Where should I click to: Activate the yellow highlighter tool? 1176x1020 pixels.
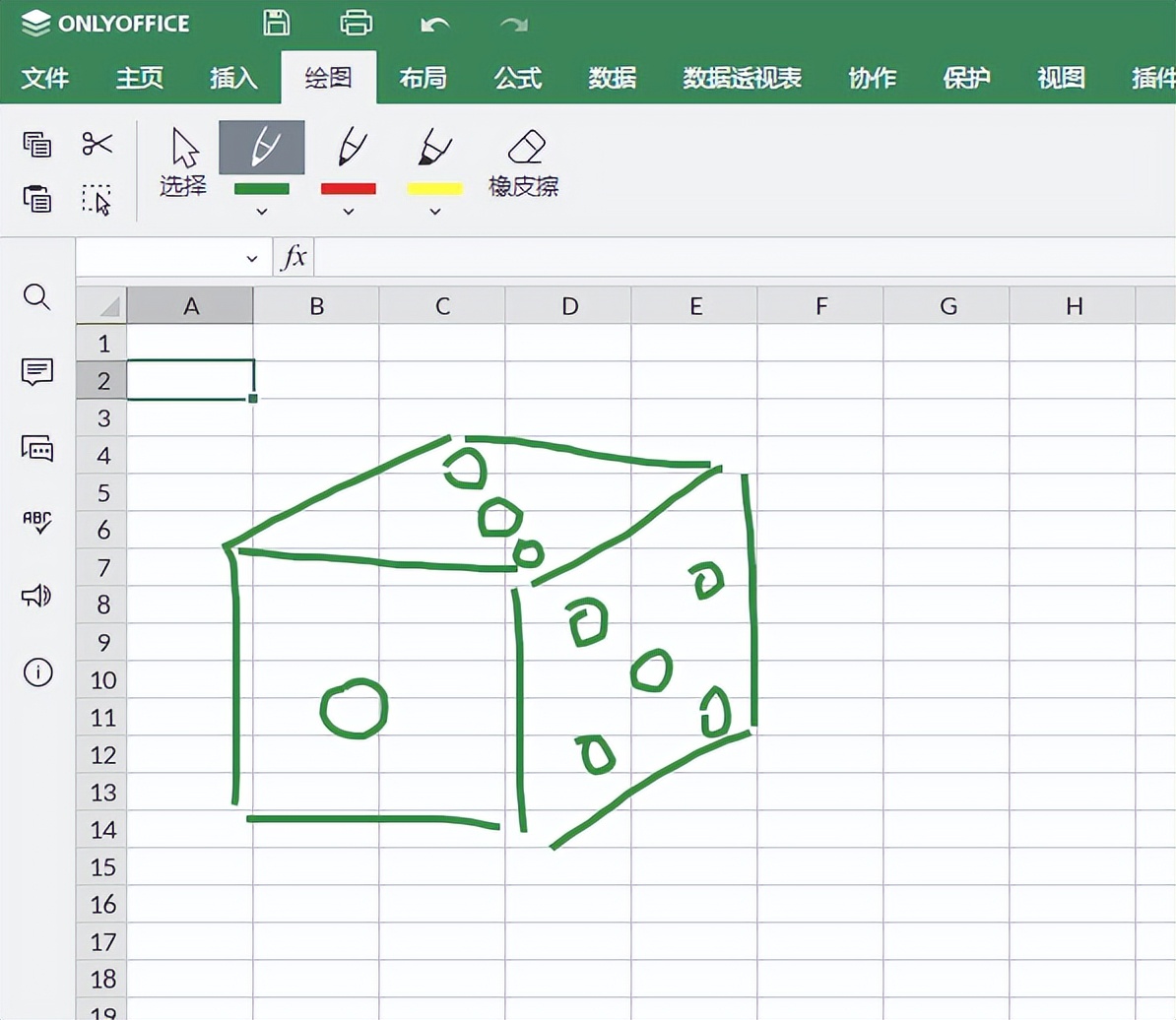[x=433, y=148]
